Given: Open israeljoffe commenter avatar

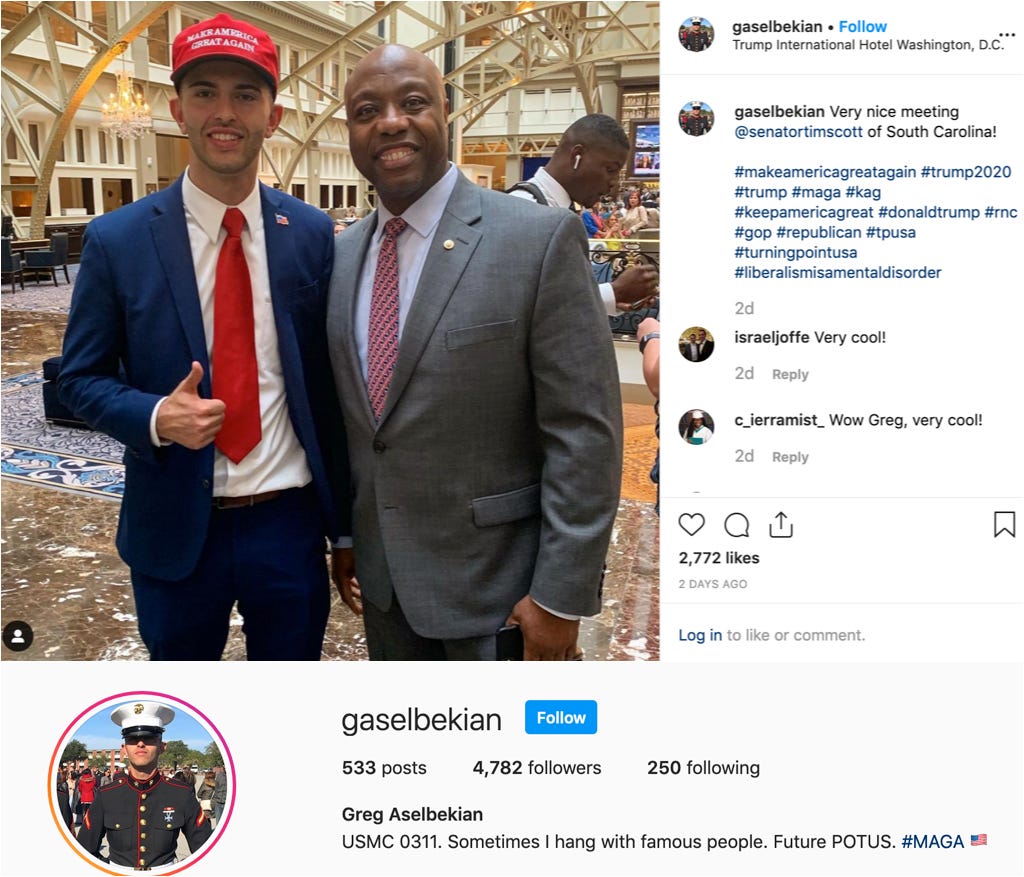Looking at the screenshot, I should click(x=696, y=344).
